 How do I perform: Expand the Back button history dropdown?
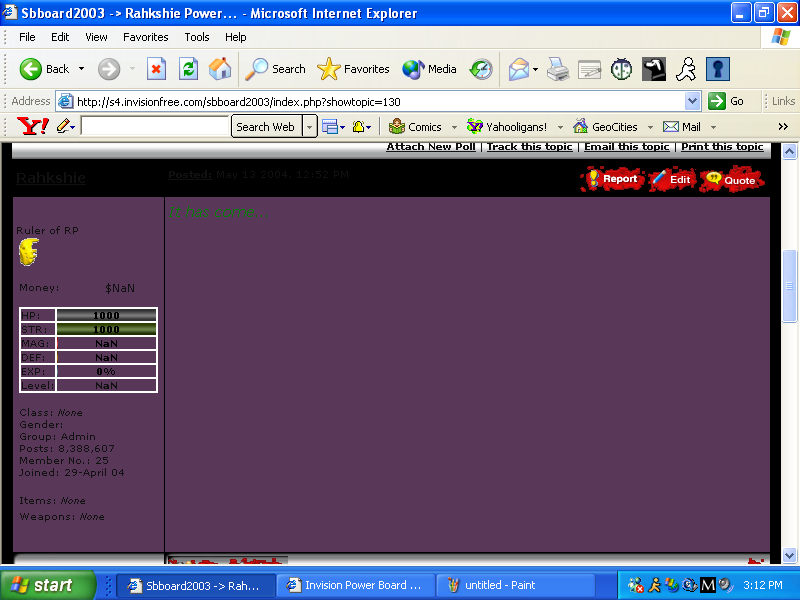[x=81, y=69]
